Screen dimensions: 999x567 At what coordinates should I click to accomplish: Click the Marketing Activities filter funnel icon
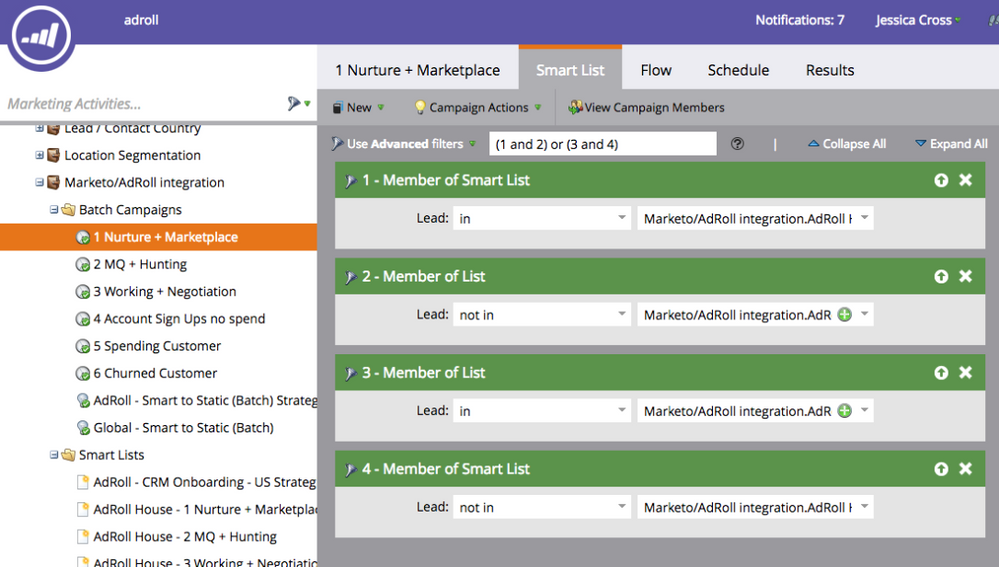click(294, 104)
